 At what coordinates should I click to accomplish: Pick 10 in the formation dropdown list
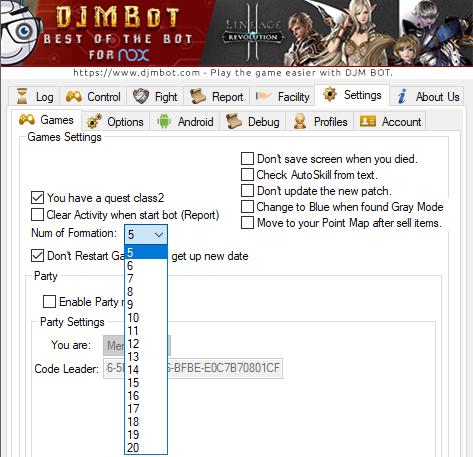click(146, 318)
